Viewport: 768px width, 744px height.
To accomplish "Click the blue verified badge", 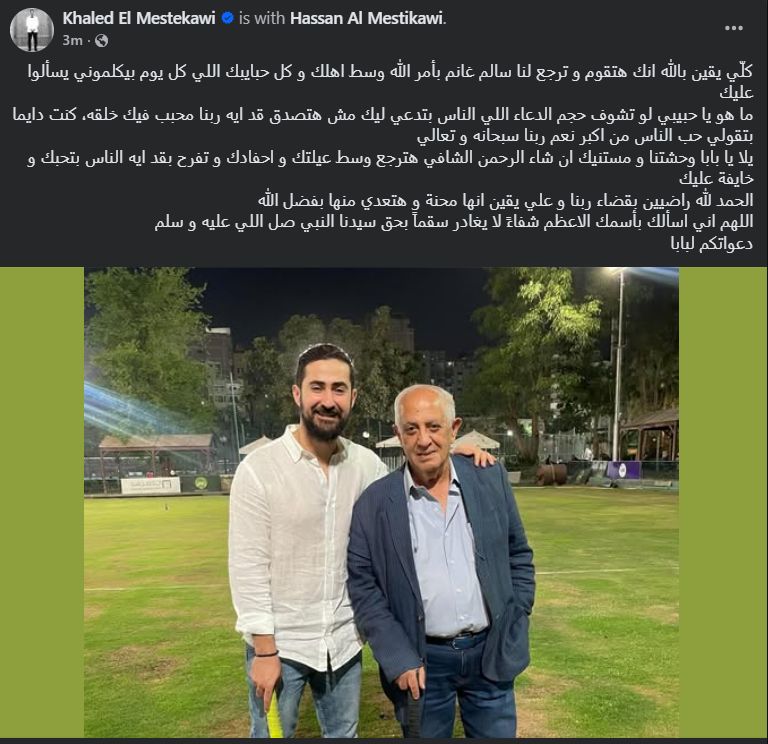I will click(227, 19).
